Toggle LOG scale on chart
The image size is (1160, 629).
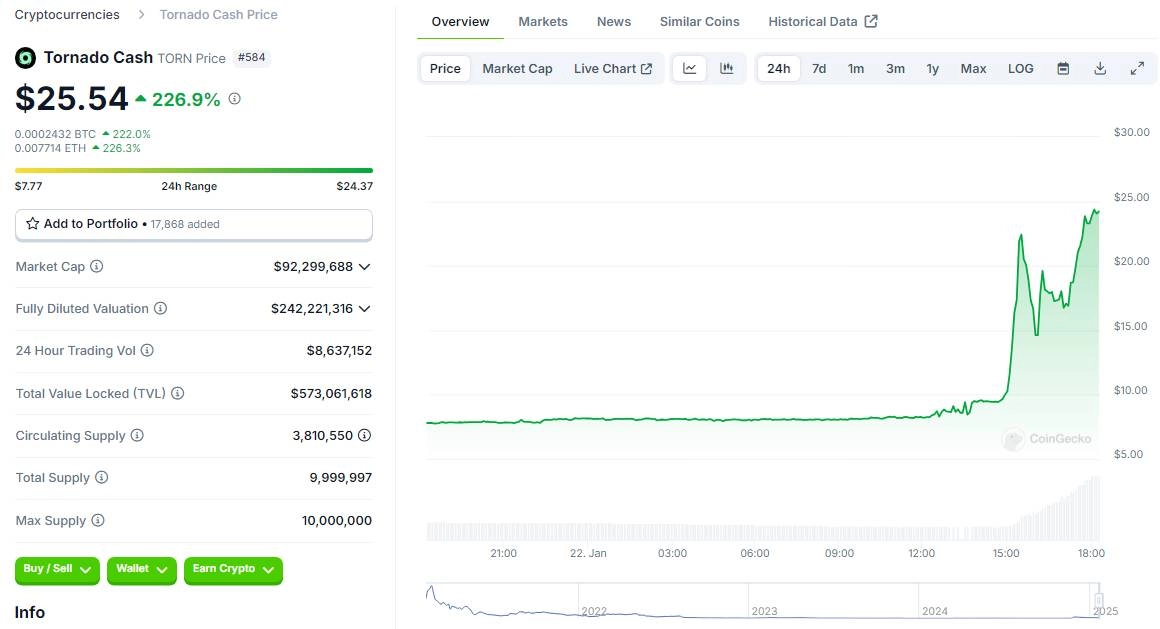point(1020,69)
